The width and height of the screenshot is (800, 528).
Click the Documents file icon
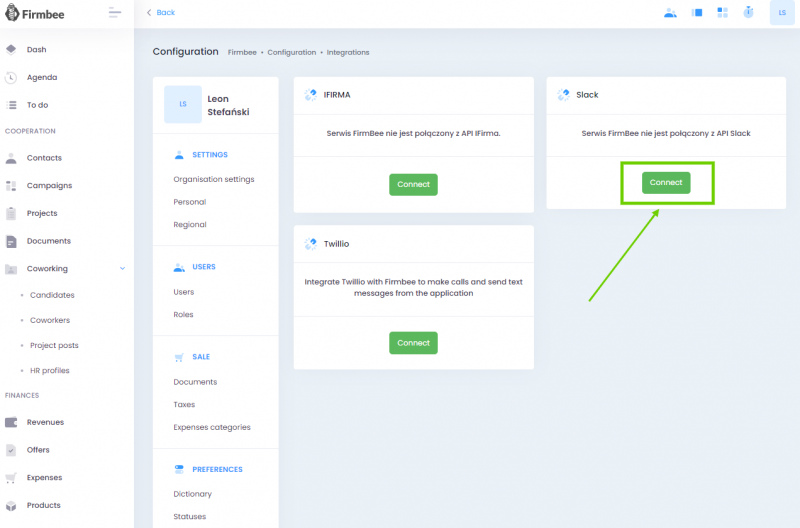click(x=11, y=241)
